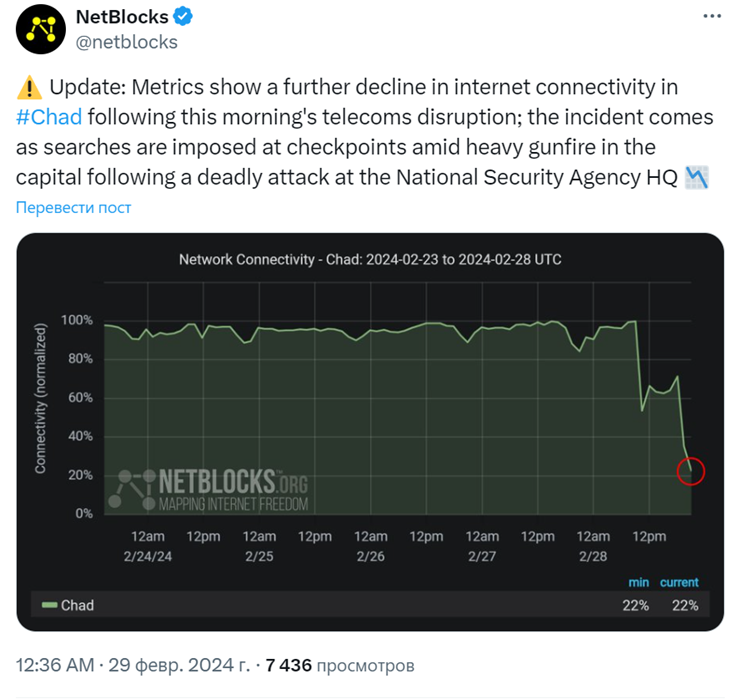739x699 pixels.
Task: Open the tweet timestamp 12:36 AM
Action: 55,665
